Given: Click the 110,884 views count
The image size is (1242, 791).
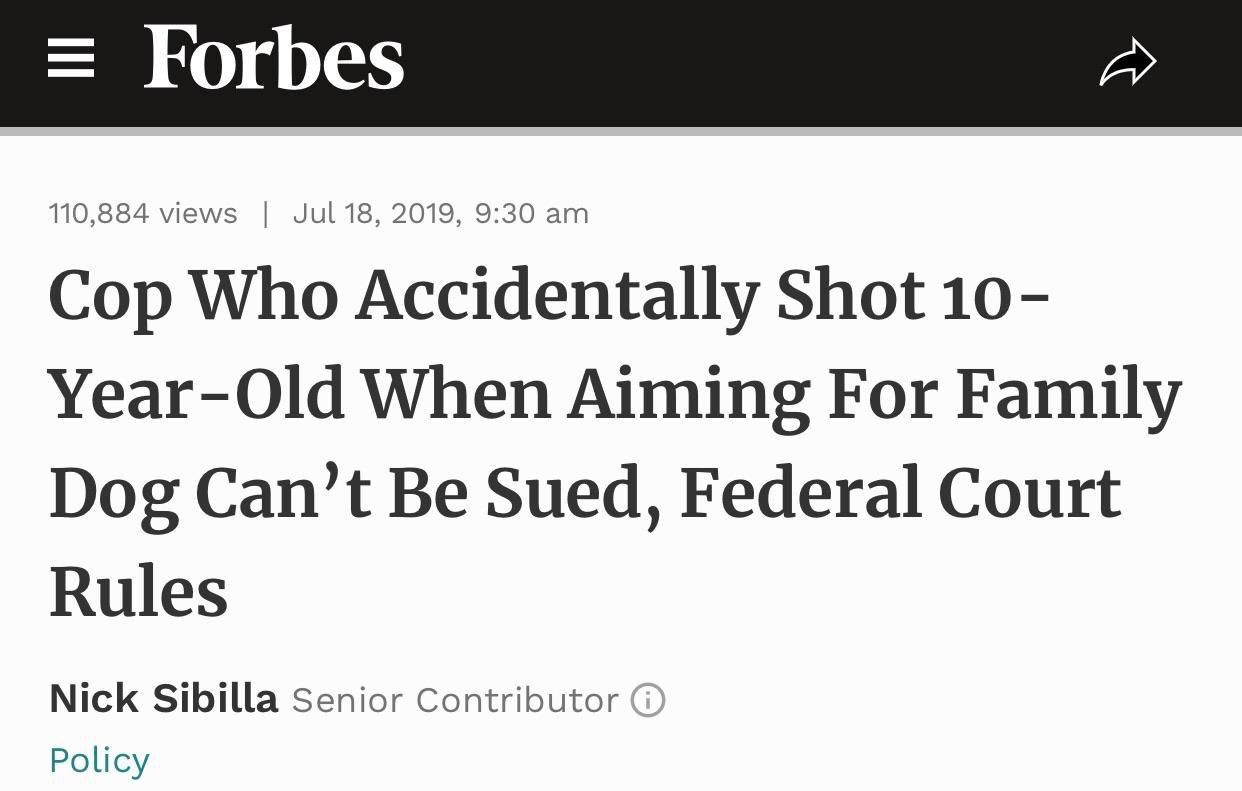Looking at the screenshot, I should [x=143, y=213].
